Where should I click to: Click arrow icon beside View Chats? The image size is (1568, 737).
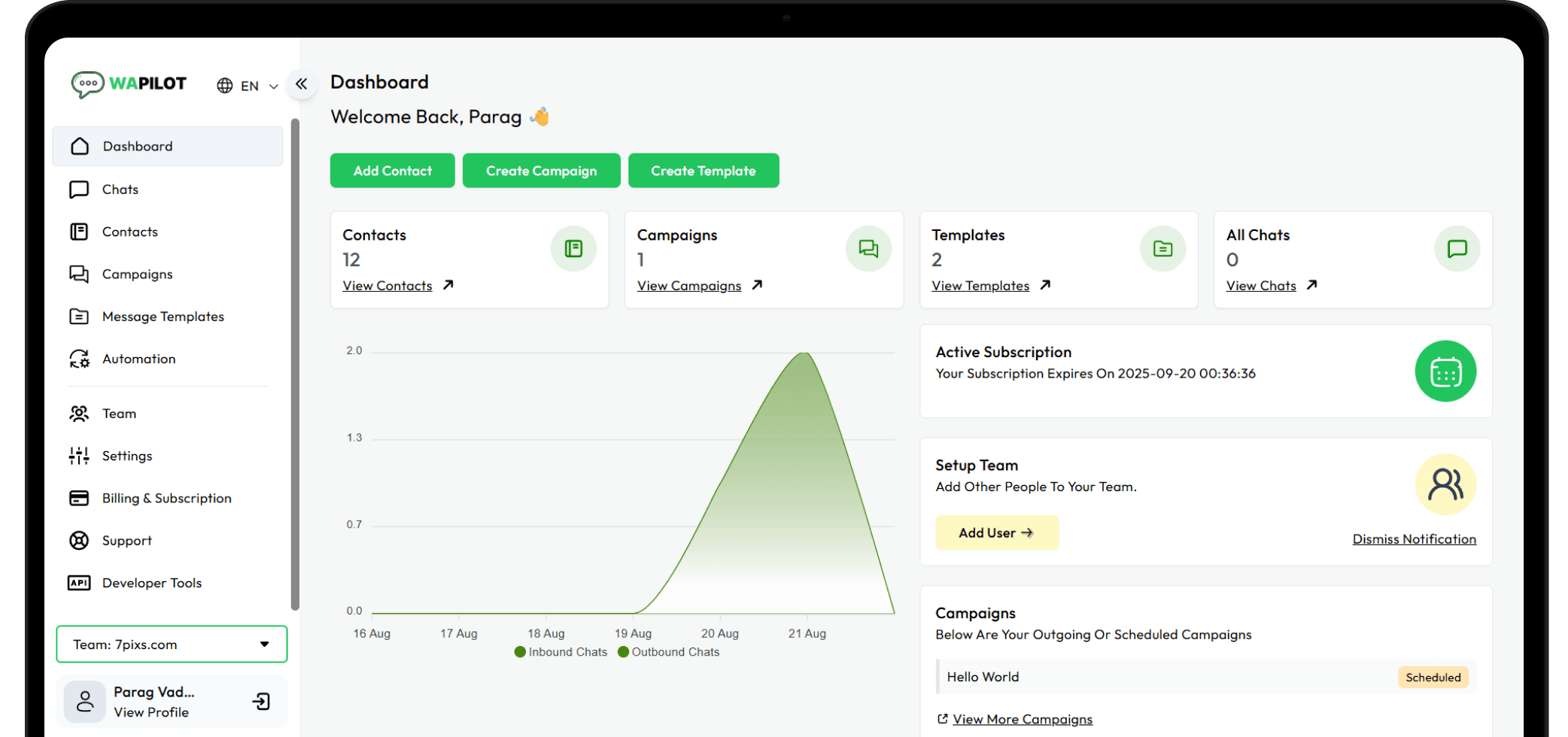coord(1312,285)
